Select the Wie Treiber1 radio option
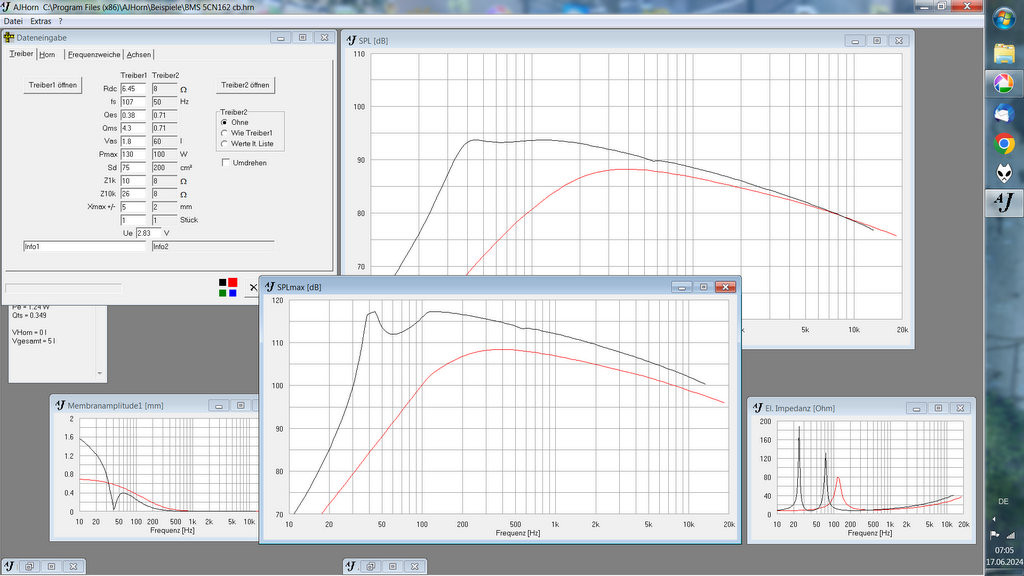The height and width of the screenshot is (576, 1024). (x=224, y=133)
